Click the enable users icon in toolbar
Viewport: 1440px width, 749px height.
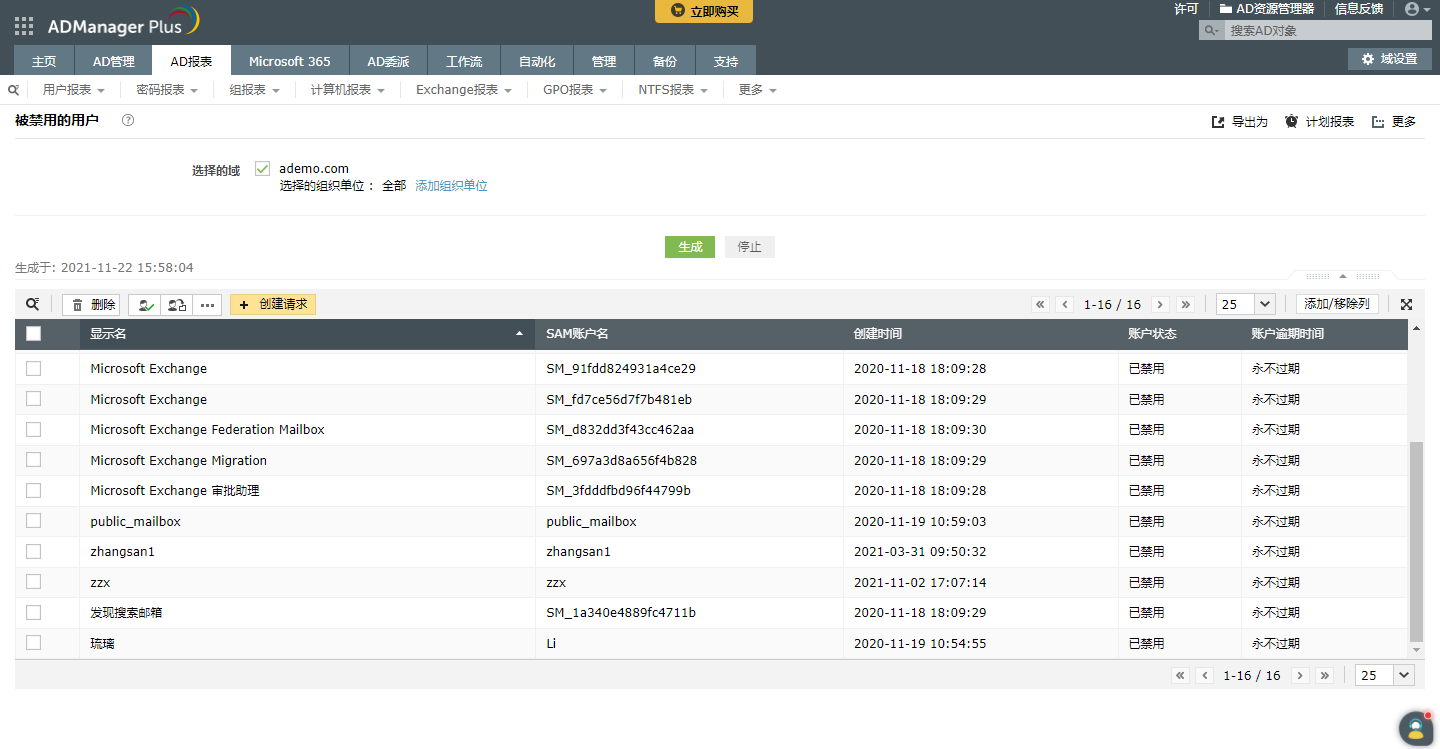146,305
